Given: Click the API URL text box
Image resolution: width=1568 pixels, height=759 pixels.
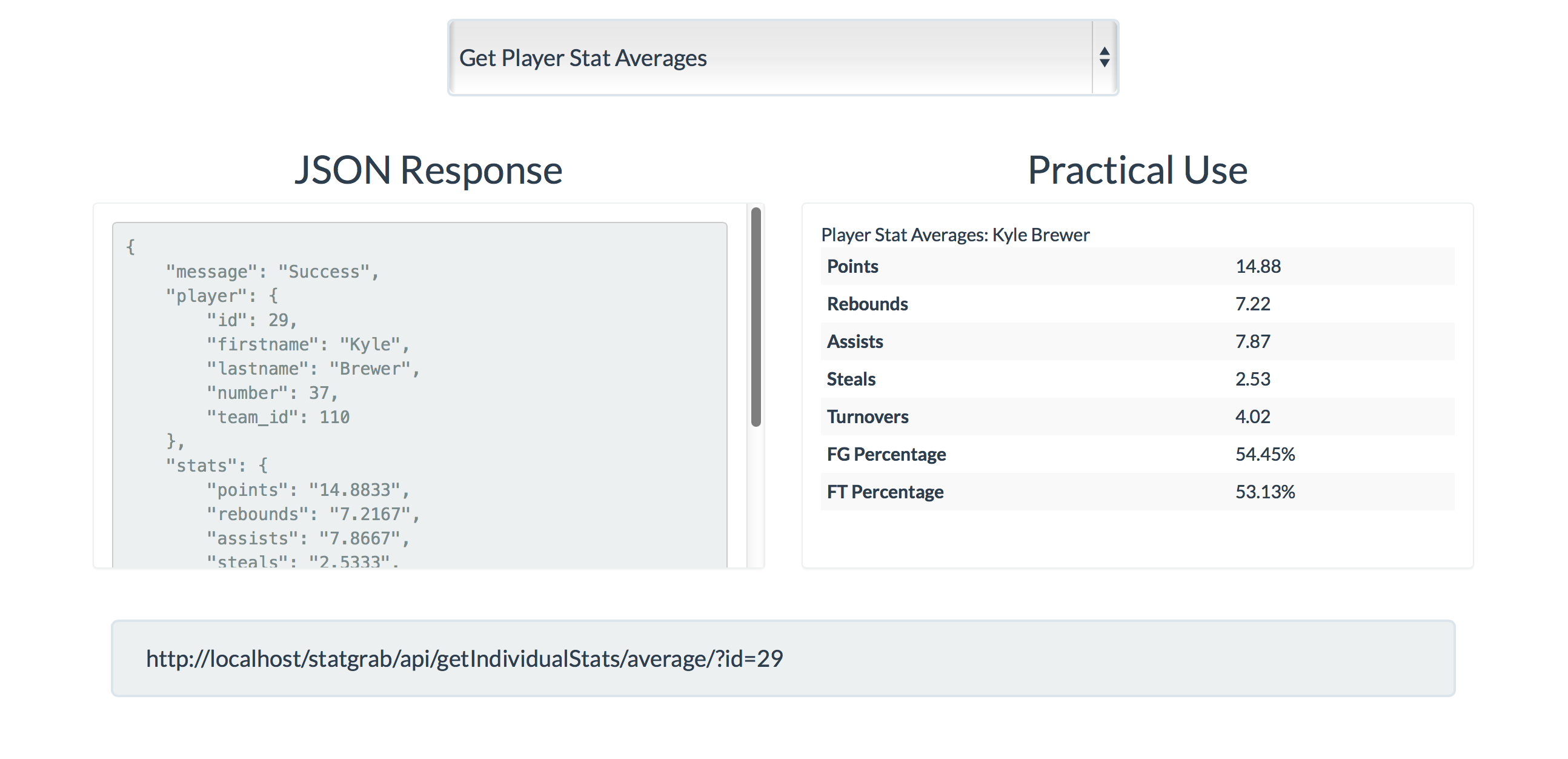Looking at the screenshot, I should 783,658.
